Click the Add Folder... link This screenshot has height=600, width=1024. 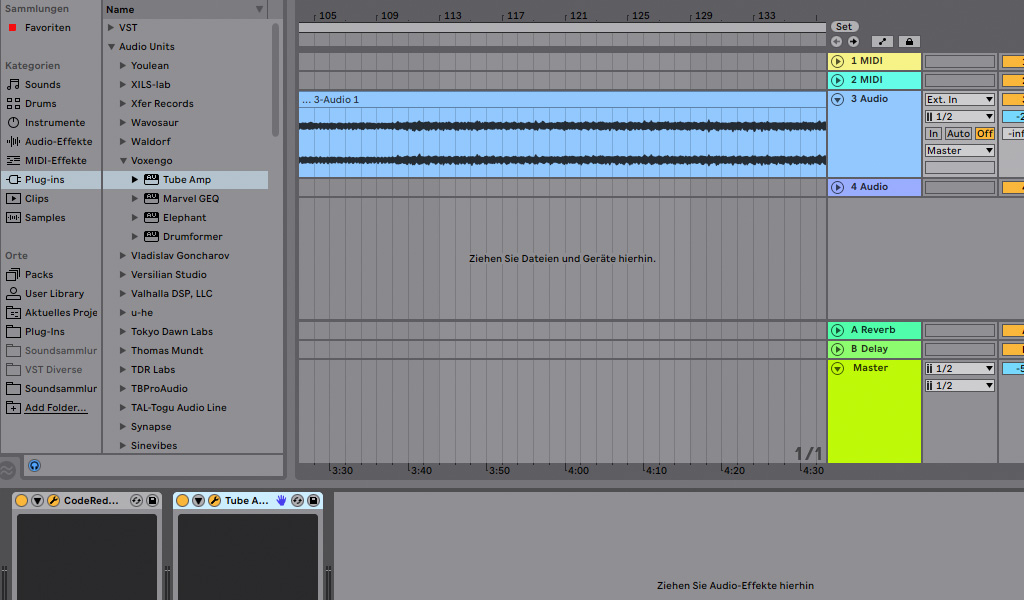56,407
